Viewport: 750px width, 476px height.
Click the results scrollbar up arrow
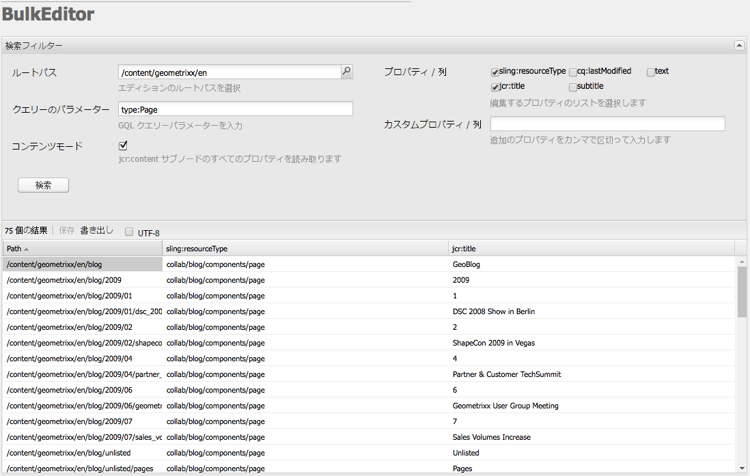point(742,262)
